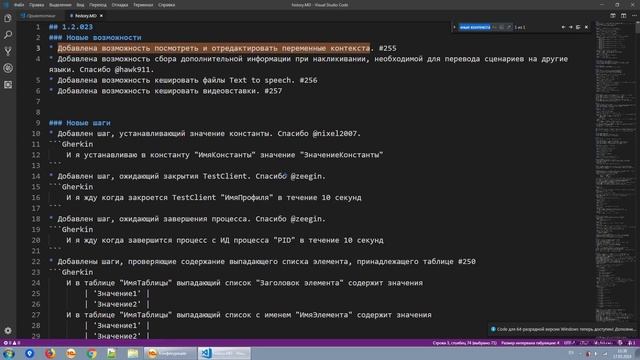Open the Search view in activity bar

pyautogui.click(x=8, y=35)
